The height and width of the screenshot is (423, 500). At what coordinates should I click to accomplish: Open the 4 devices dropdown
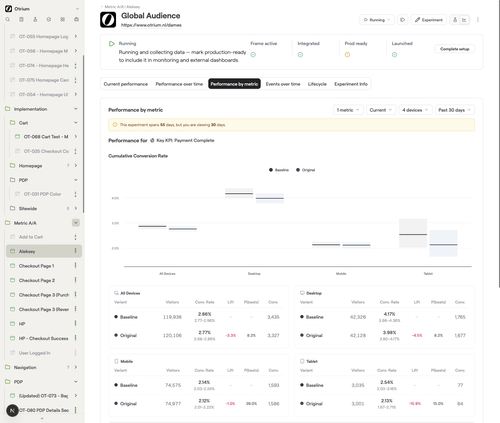[415, 110]
